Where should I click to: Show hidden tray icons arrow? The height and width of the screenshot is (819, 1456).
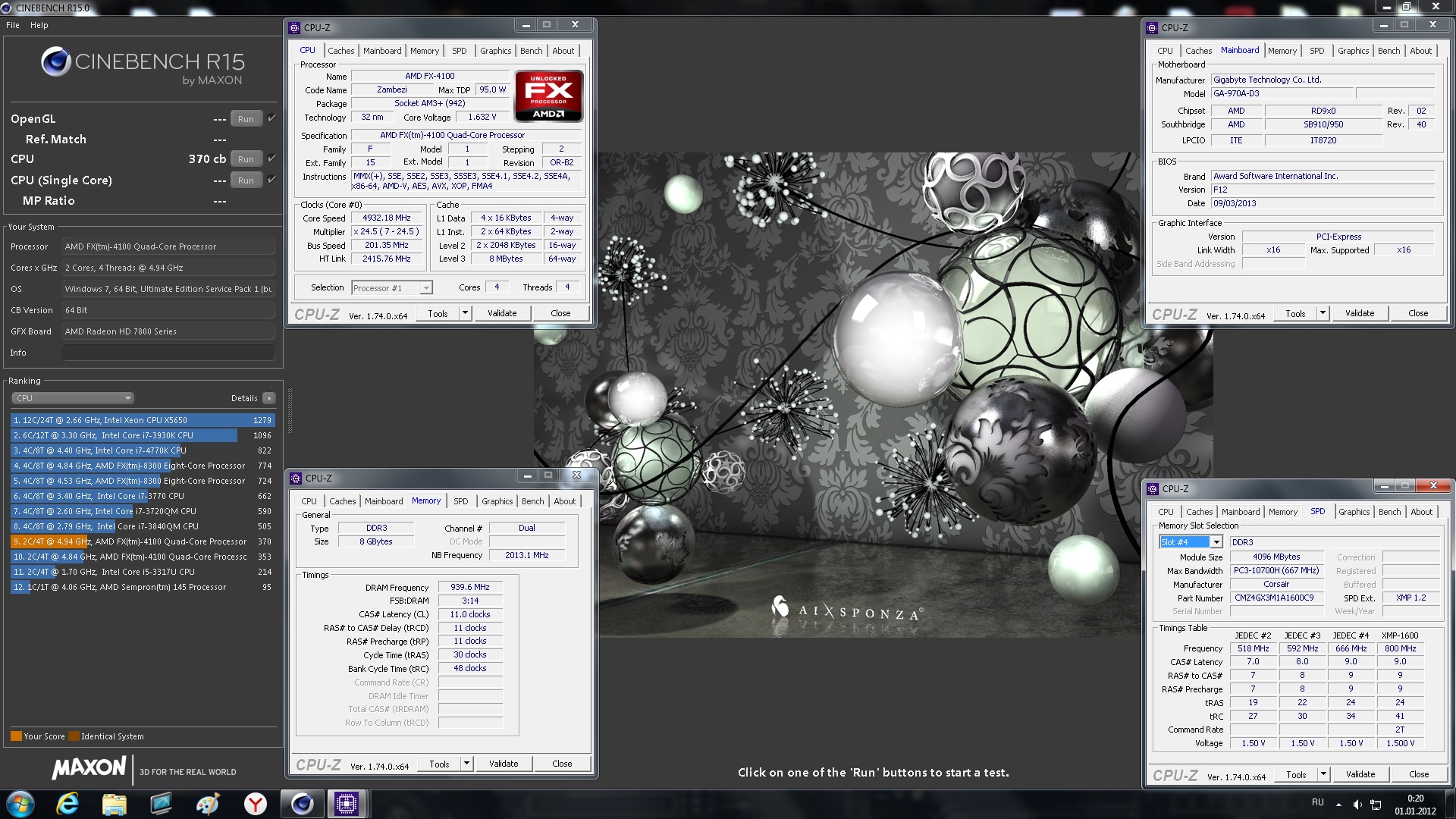click(1338, 804)
